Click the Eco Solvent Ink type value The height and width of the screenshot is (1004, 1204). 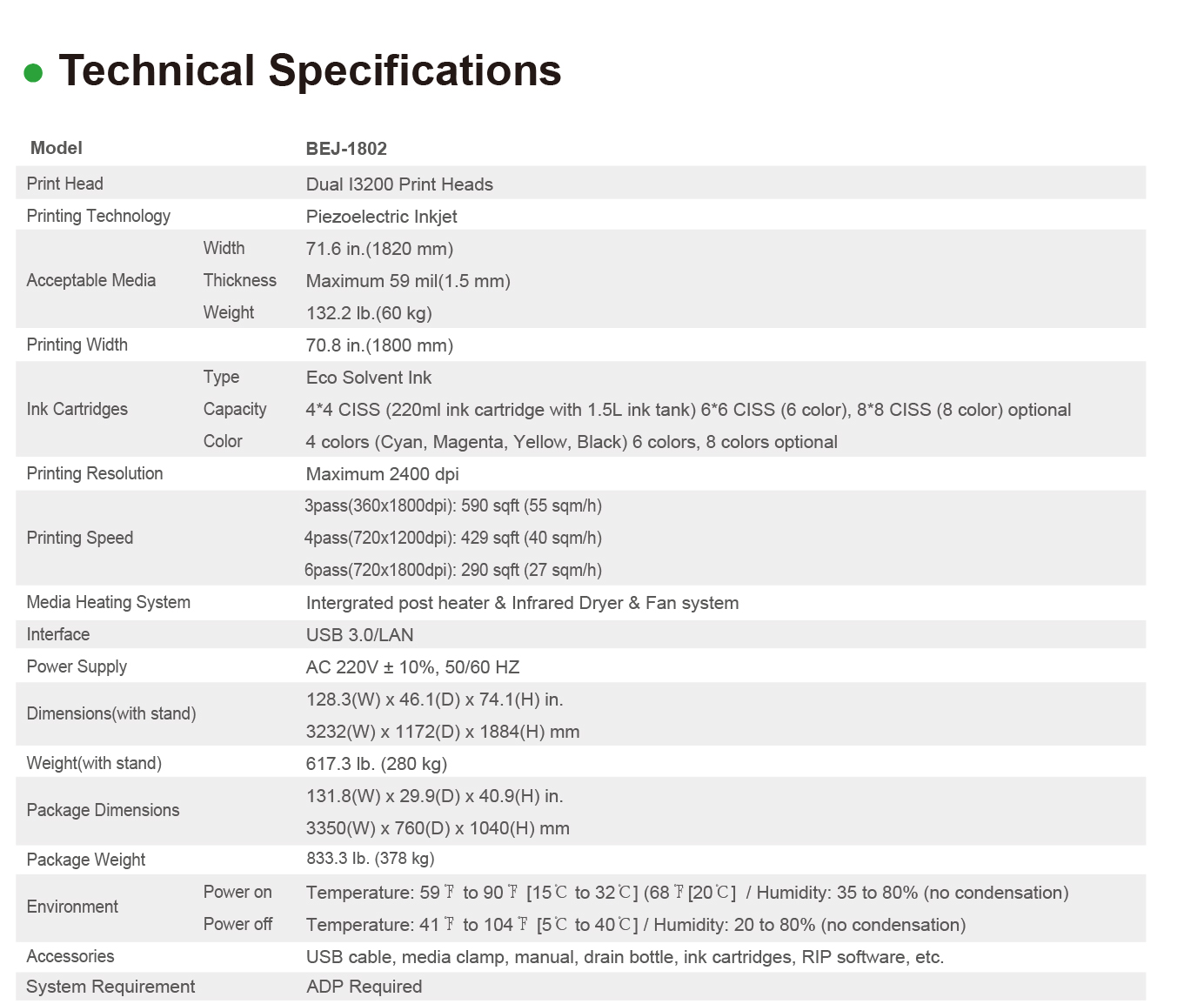[369, 378]
